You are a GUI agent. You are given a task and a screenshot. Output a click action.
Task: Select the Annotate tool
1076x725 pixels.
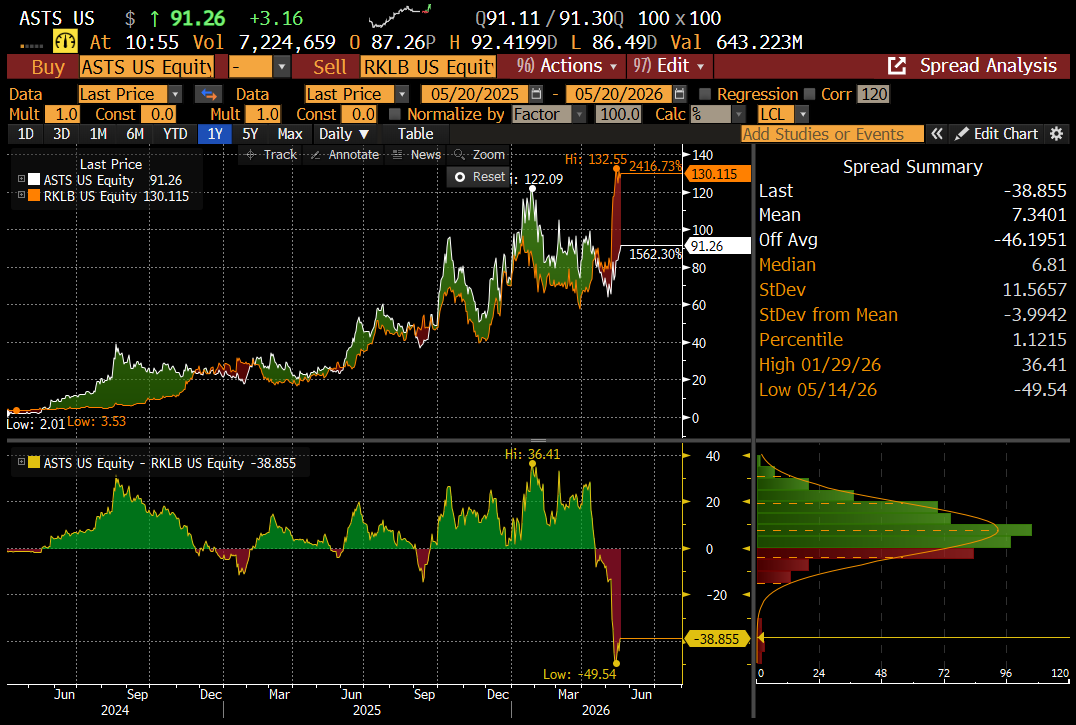[344, 154]
